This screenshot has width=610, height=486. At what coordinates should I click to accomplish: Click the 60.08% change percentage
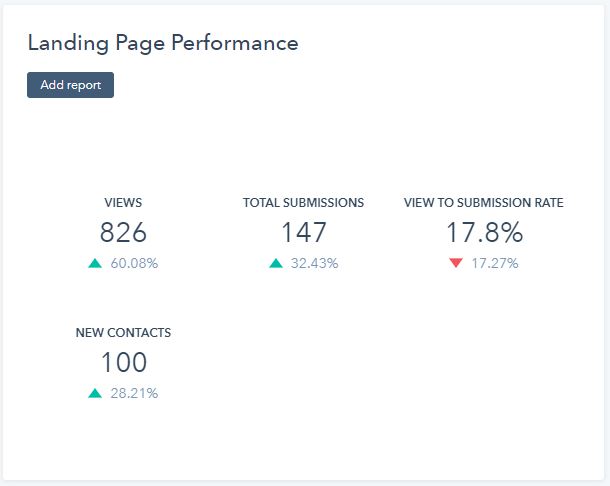(134, 264)
